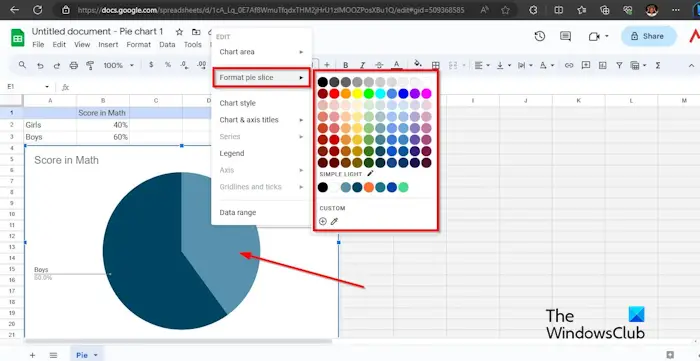Screen dimensions: 700x361
Task: Click the Share button
Action: tap(648, 37)
